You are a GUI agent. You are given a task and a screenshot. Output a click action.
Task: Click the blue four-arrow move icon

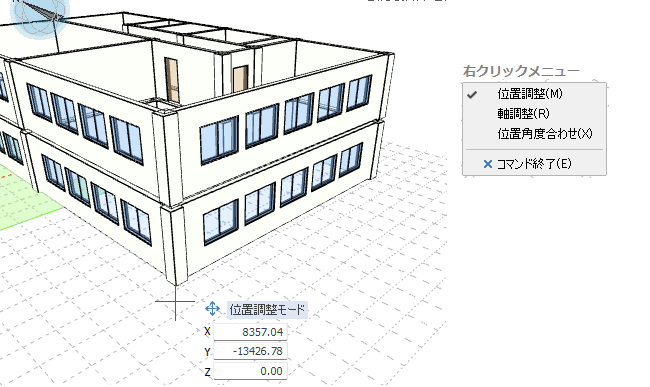click(x=212, y=309)
